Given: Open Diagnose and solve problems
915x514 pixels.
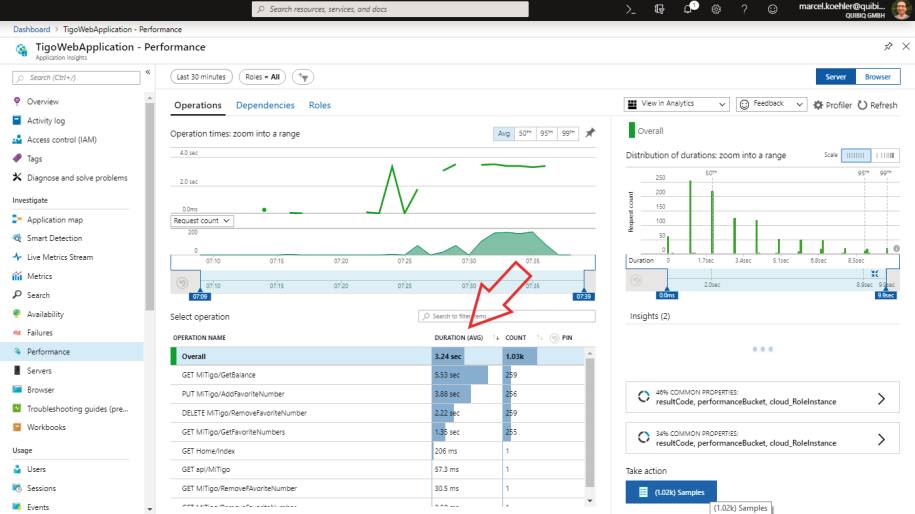Looking at the screenshot, I should click(76, 178).
